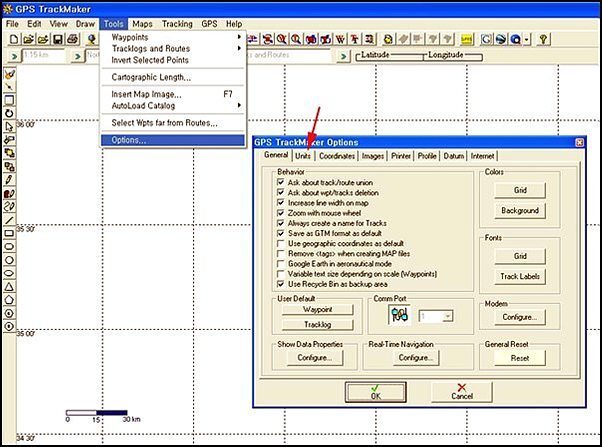Select Options... in the Tools menu

point(173,140)
